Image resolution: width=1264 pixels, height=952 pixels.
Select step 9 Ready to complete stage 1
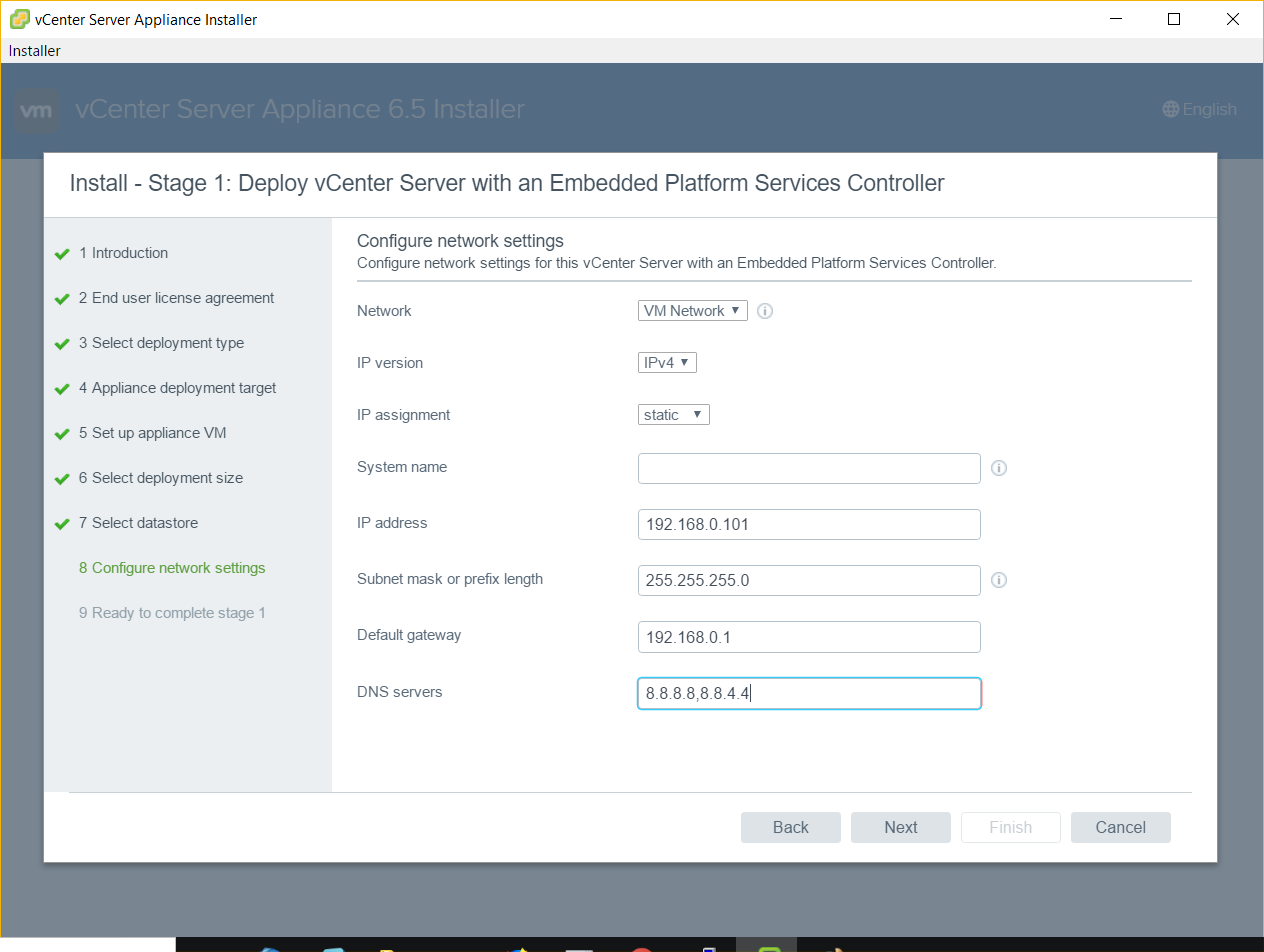(x=172, y=613)
